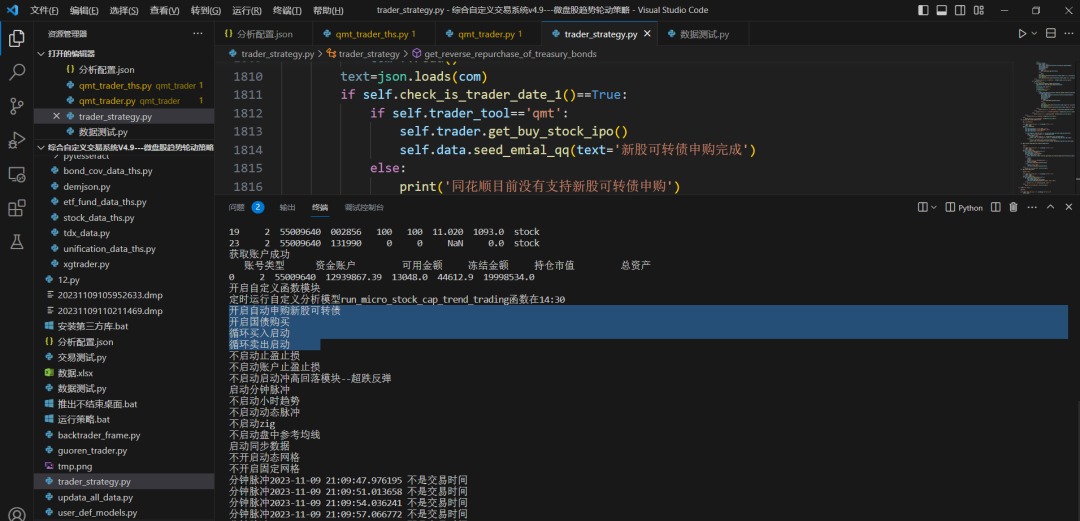Viewport: 1080px width, 521px height.
Task: Open 查看(V) menu
Action: 165,10
